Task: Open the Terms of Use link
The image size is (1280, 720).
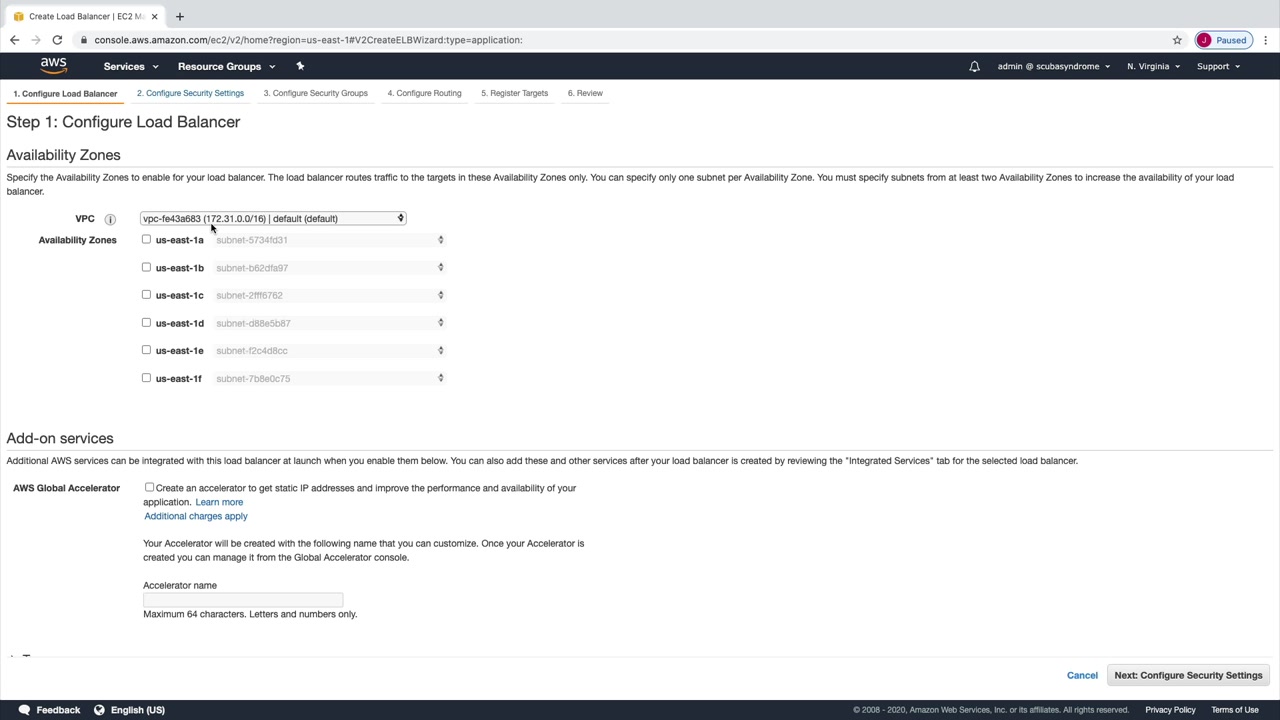Action: 1235,710
